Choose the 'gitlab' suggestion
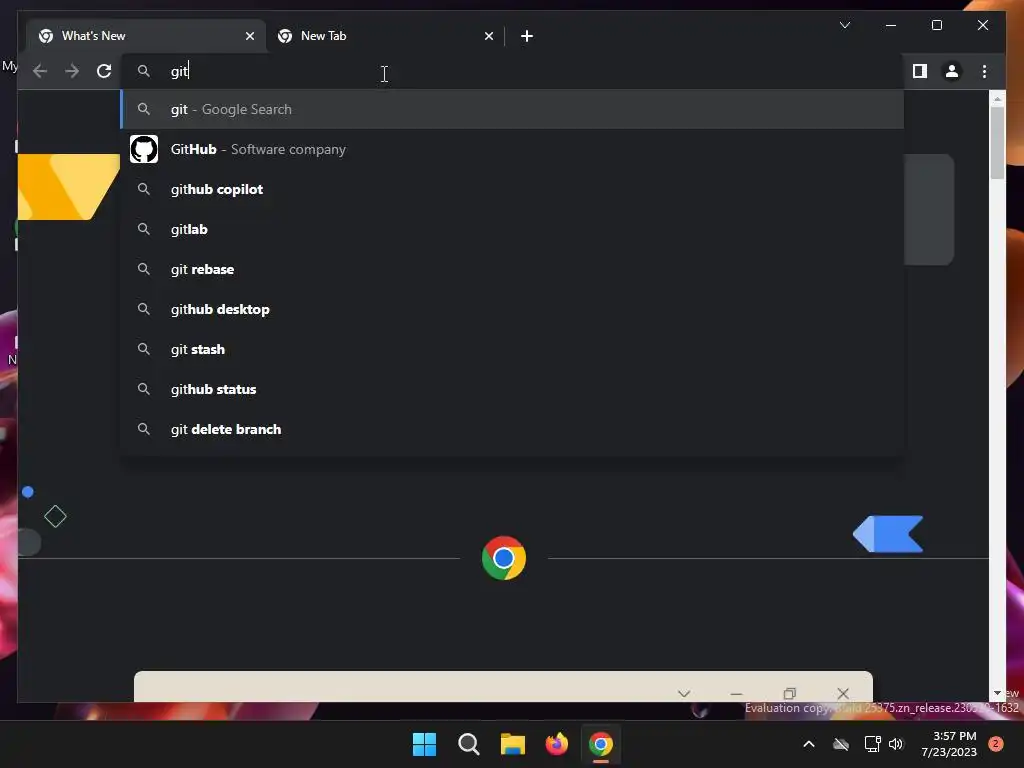Viewport: 1024px width, 768px height. pyautogui.click(x=513, y=229)
